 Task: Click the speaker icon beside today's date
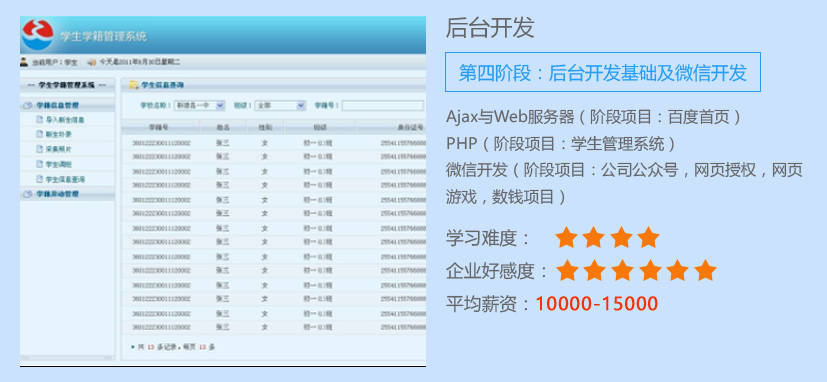tap(92, 62)
